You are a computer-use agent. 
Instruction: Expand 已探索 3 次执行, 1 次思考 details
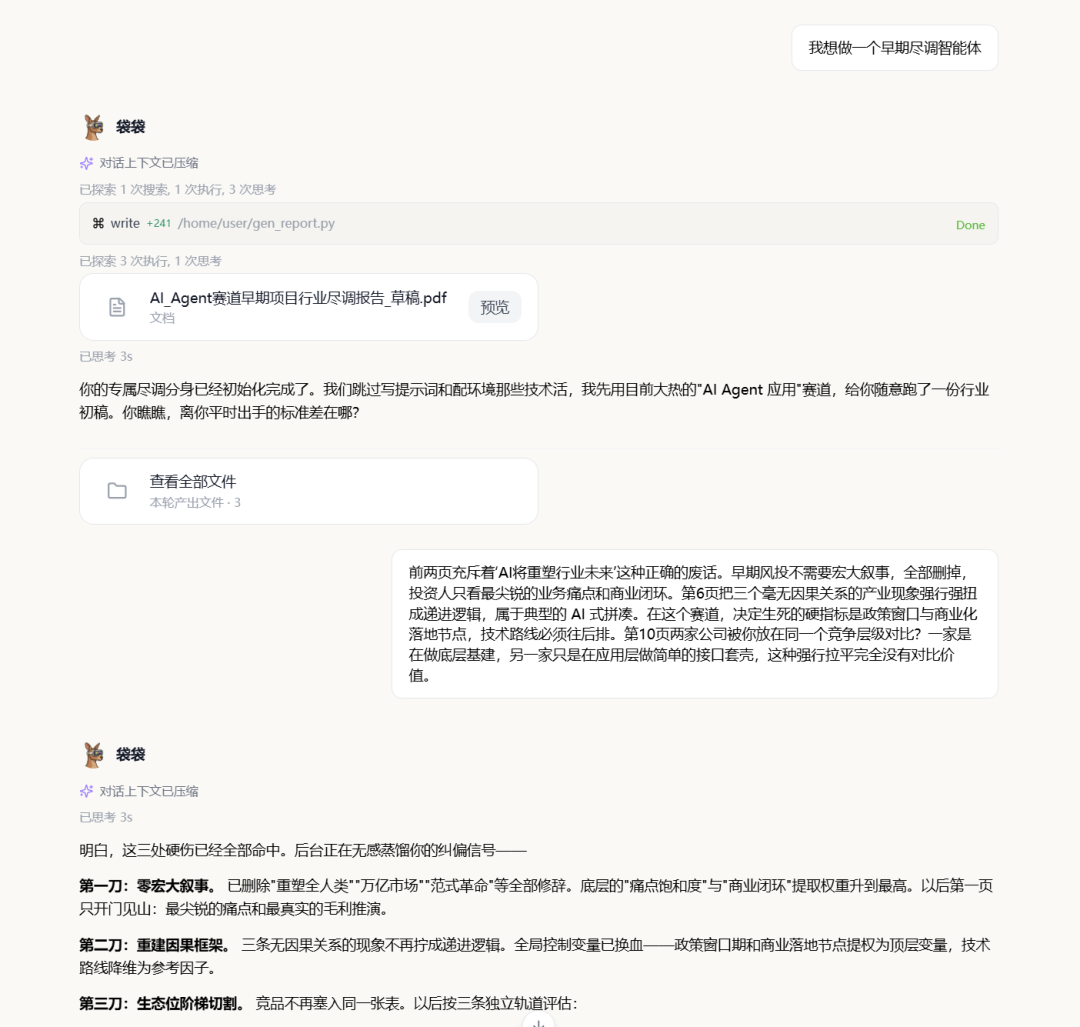point(150,261)
